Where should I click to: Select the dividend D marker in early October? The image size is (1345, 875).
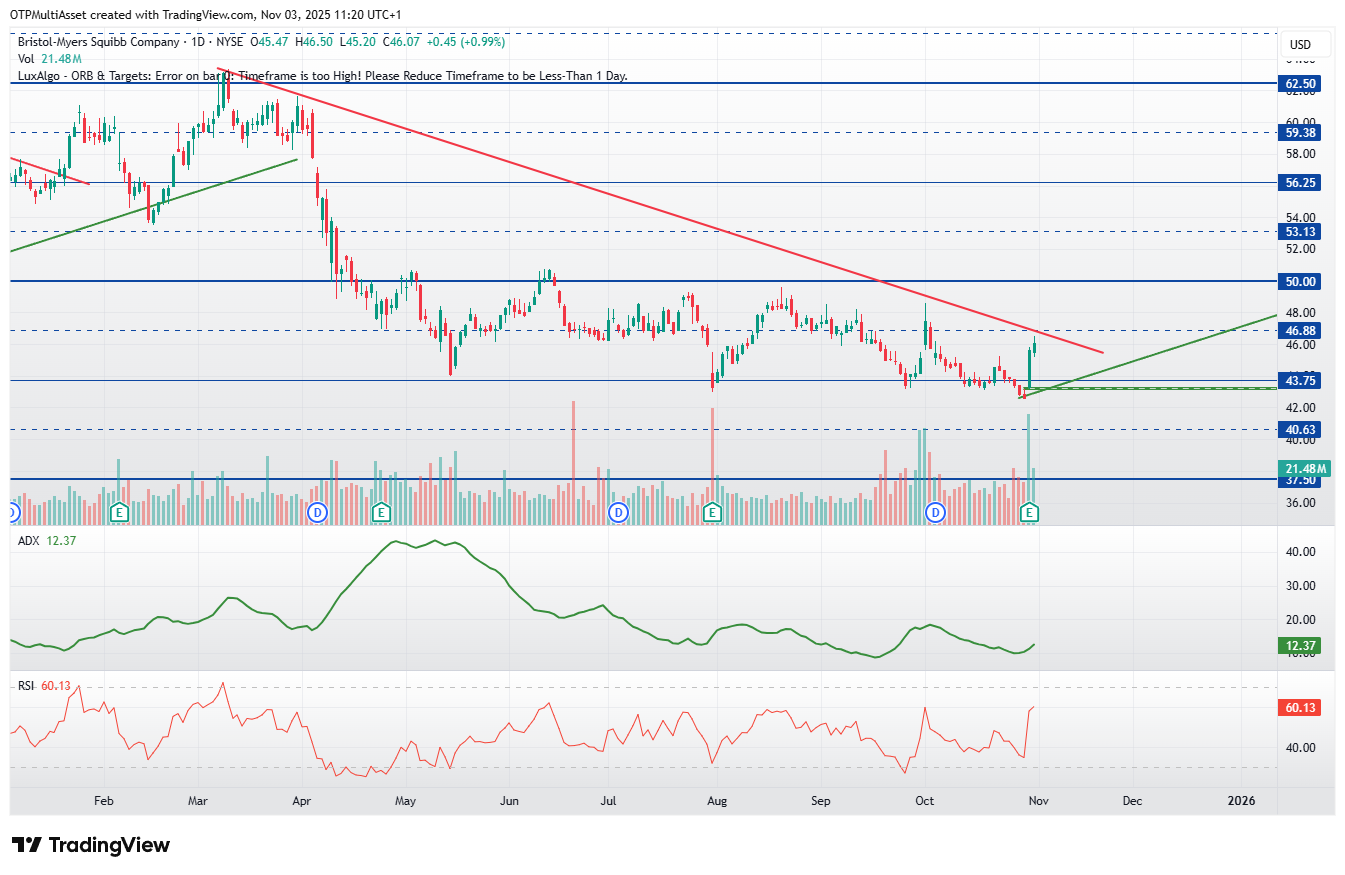coord(936,512)
